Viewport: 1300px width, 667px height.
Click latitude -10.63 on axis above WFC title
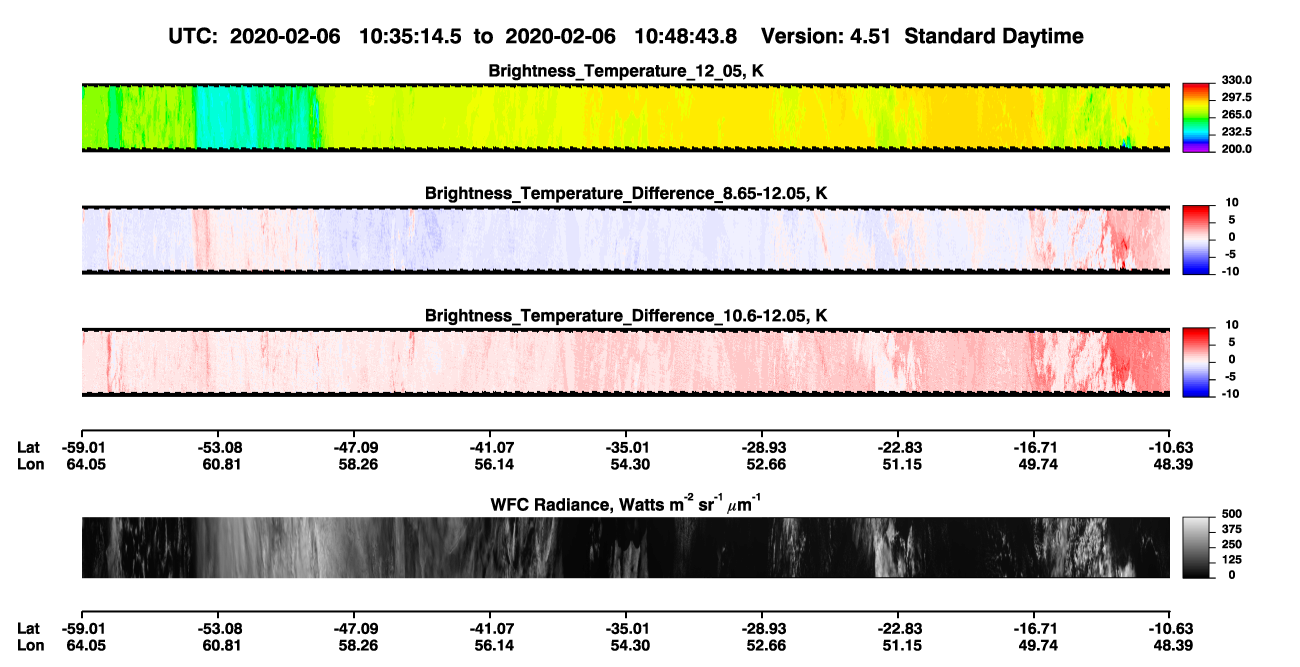(x=1170, y=447)
